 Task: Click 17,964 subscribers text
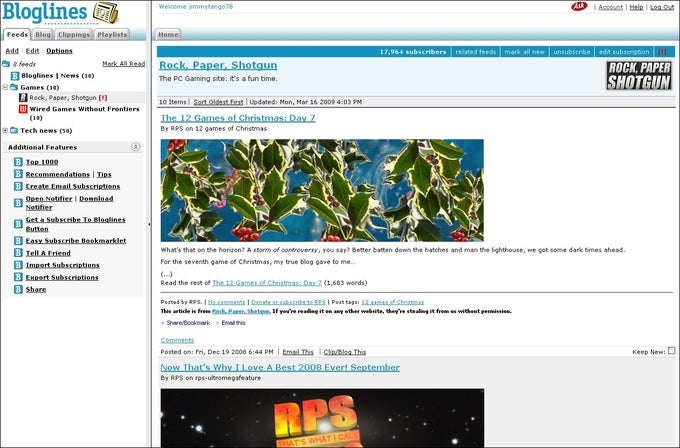413,52
